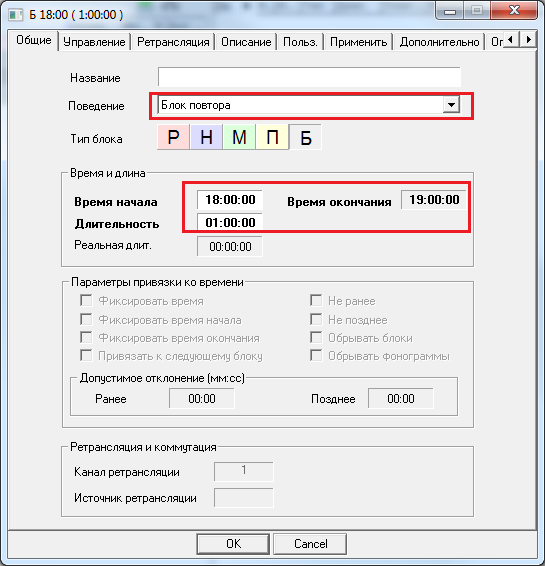Confirm with the OK button
The image size is (545, 566).
(233, 544)
